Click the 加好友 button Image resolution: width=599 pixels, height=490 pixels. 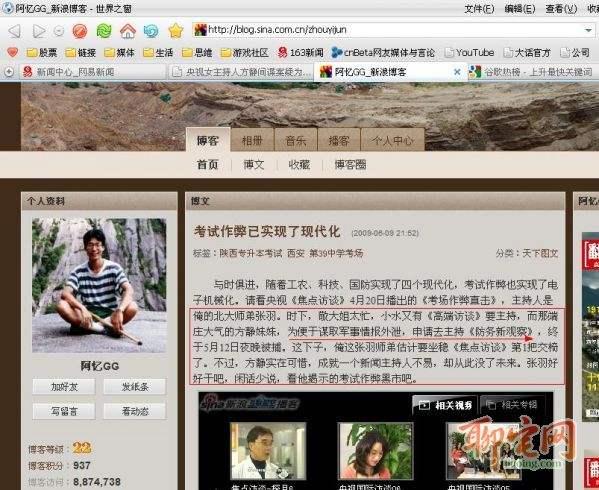click(x=64, y=387)
